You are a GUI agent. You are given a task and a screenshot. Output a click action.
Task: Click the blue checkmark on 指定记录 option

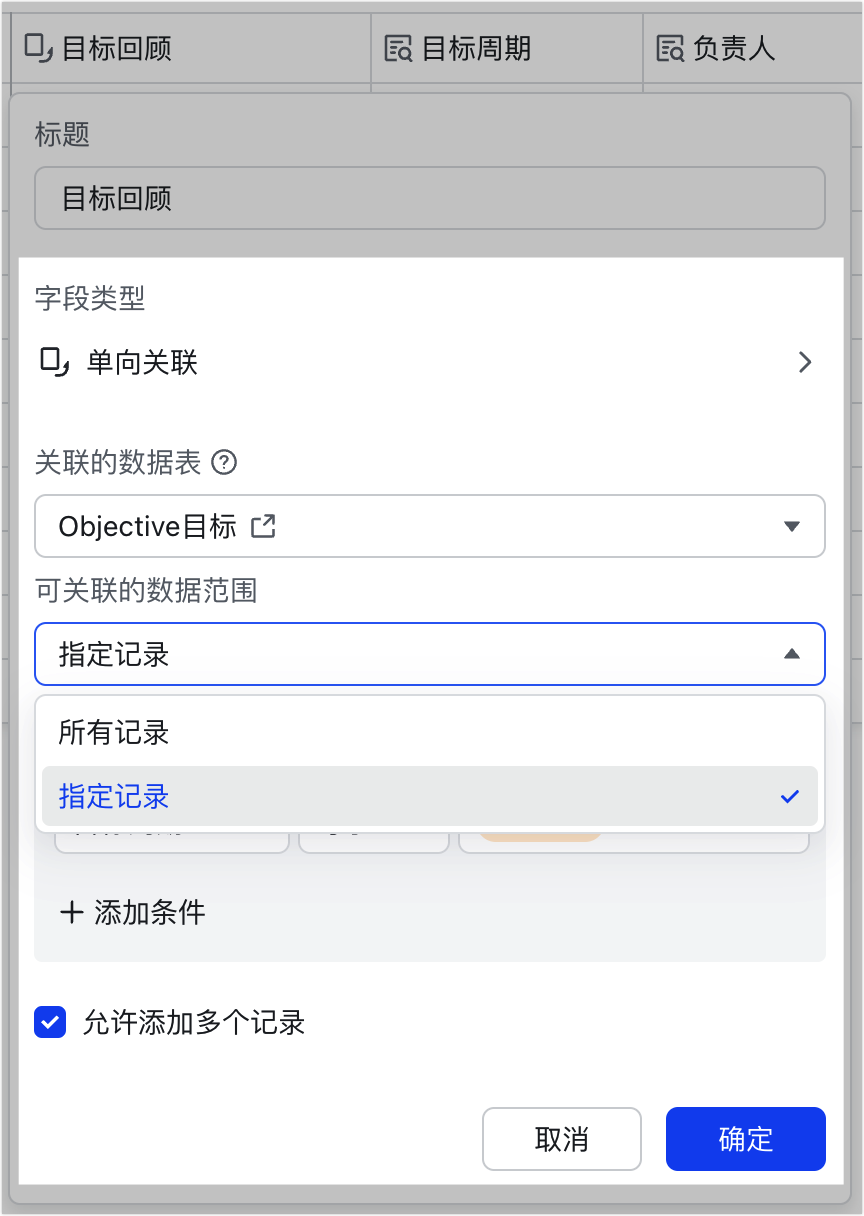tap(790, 796)
